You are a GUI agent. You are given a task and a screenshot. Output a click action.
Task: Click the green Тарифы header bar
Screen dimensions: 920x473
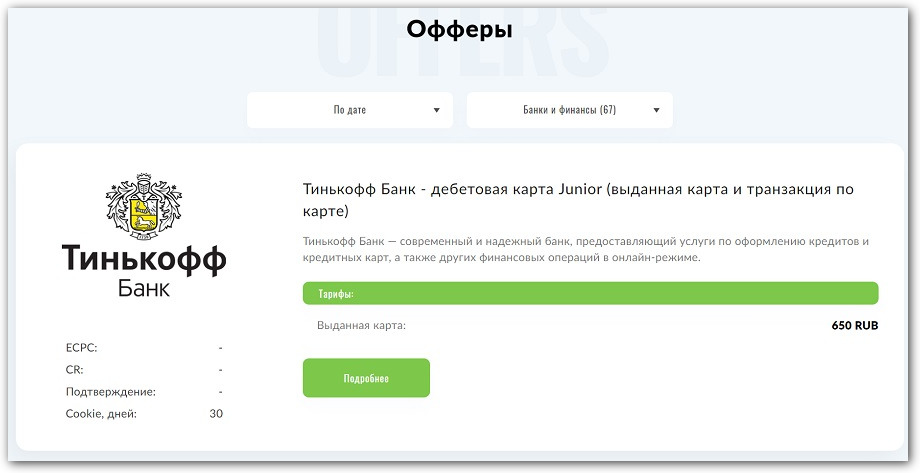pyautogui.click(x=590, y=294)
